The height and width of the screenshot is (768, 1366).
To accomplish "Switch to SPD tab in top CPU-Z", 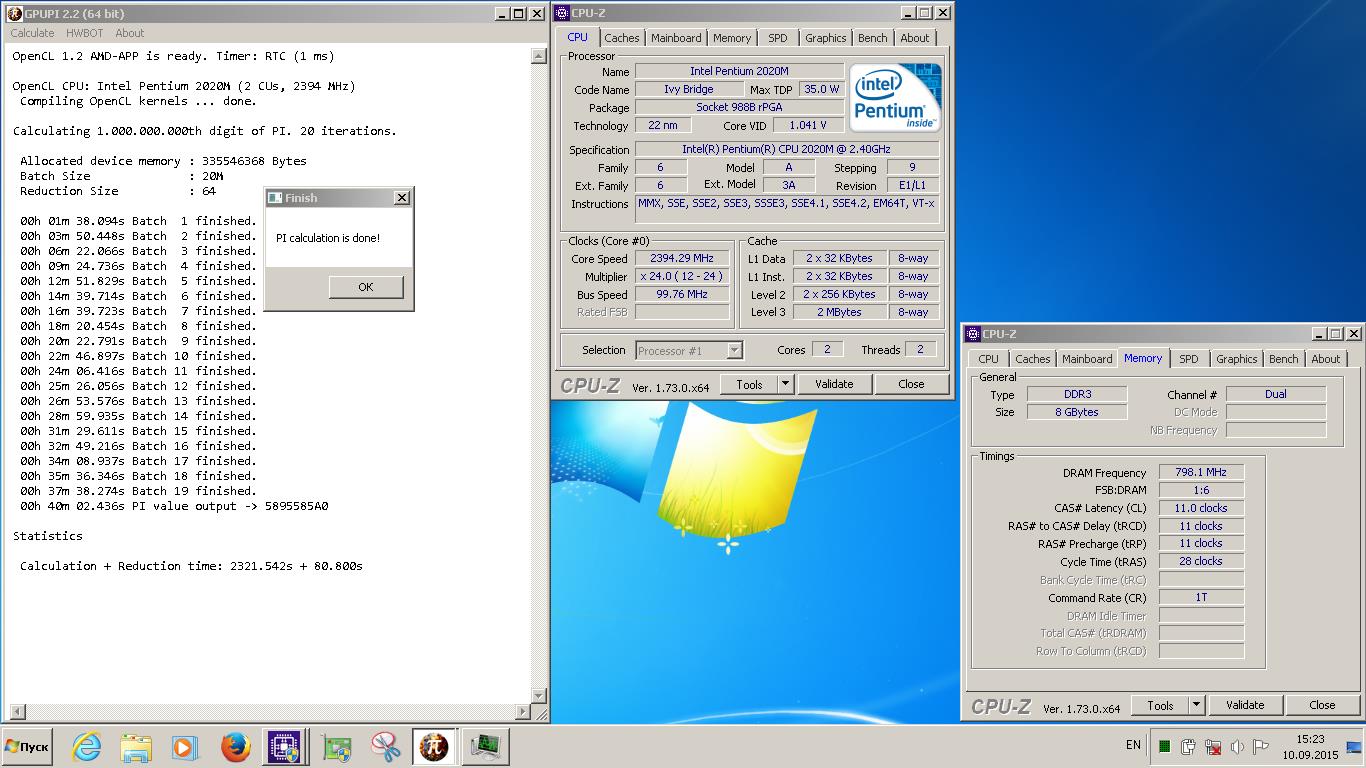I will (x=778, y=38).
